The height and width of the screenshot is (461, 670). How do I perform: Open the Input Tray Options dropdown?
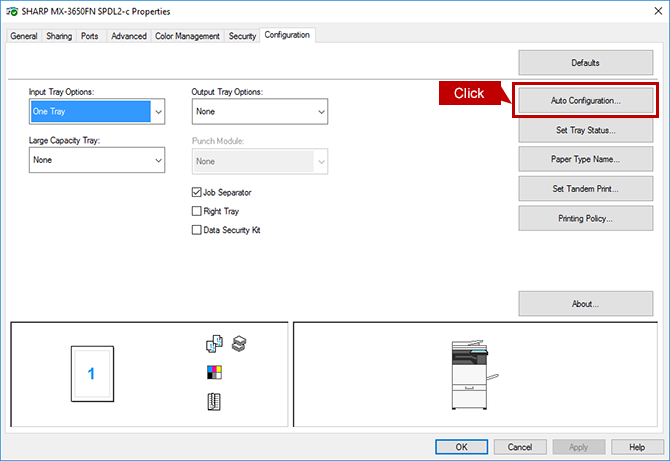click(x=97, y=112)
